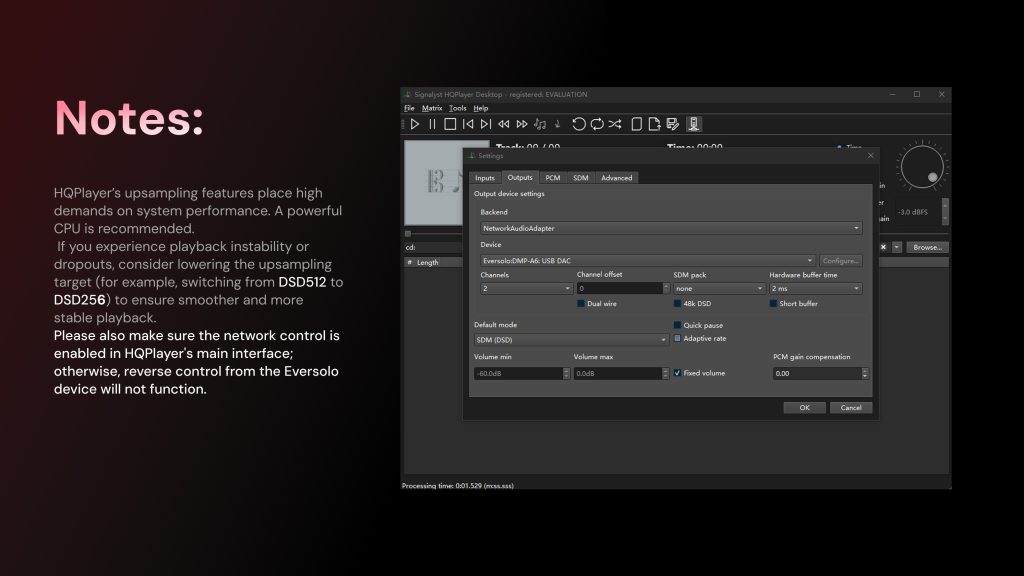Switch to the PCM tab
The height and width of the screenshot is (576, 1024).
point(552,178)
